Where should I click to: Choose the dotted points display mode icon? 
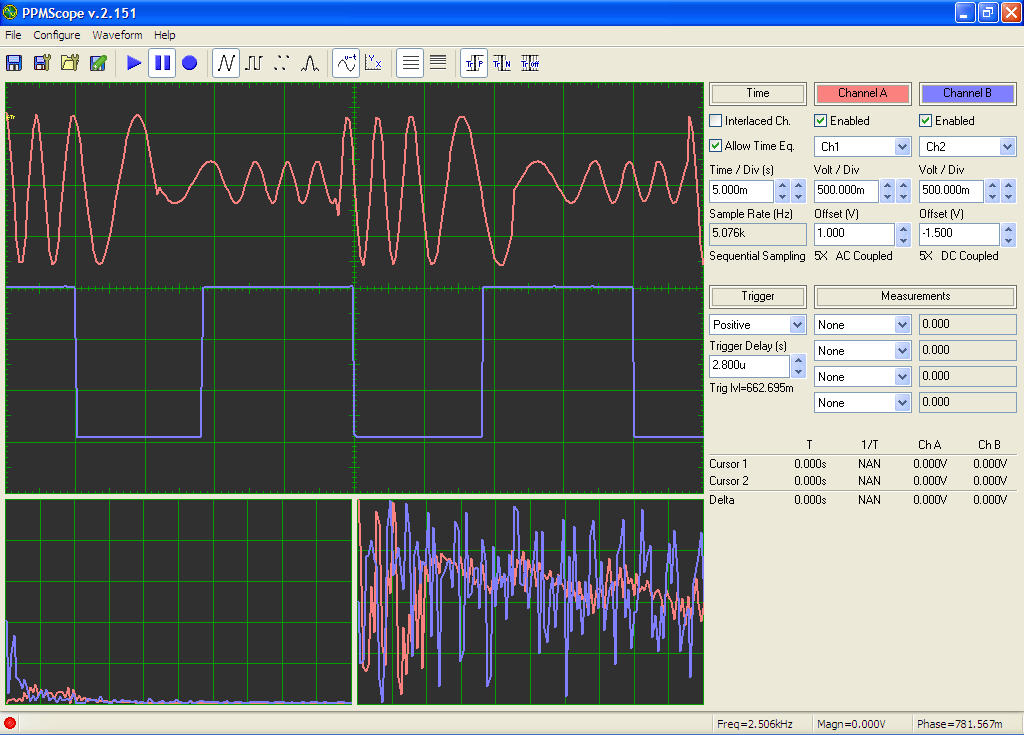281,63
